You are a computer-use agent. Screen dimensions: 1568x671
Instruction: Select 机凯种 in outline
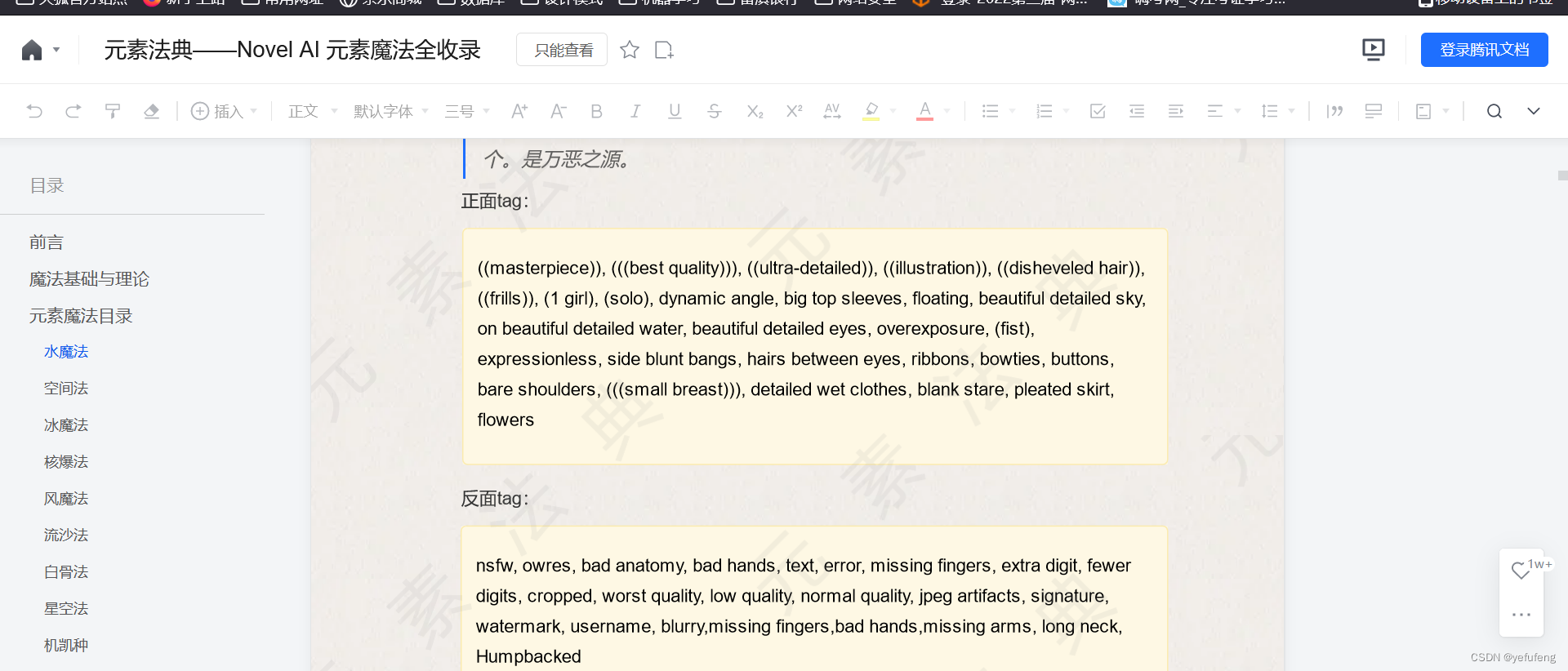click(x=66, y=646)
